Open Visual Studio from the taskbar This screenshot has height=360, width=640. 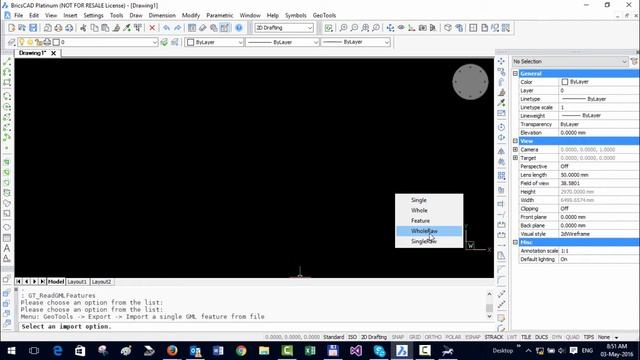pyautogui.click(x=356, y=350)
